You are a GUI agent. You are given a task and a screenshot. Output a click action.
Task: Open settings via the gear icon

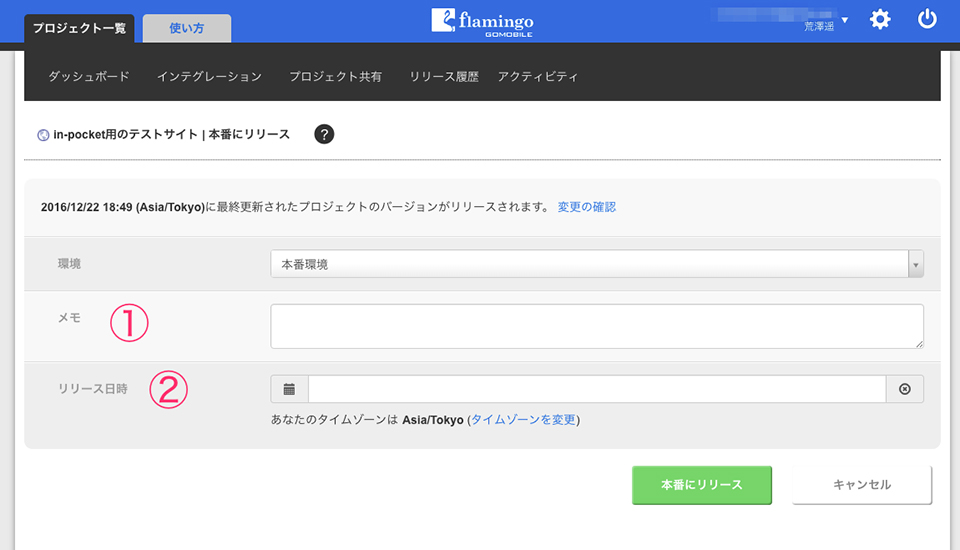880,20
